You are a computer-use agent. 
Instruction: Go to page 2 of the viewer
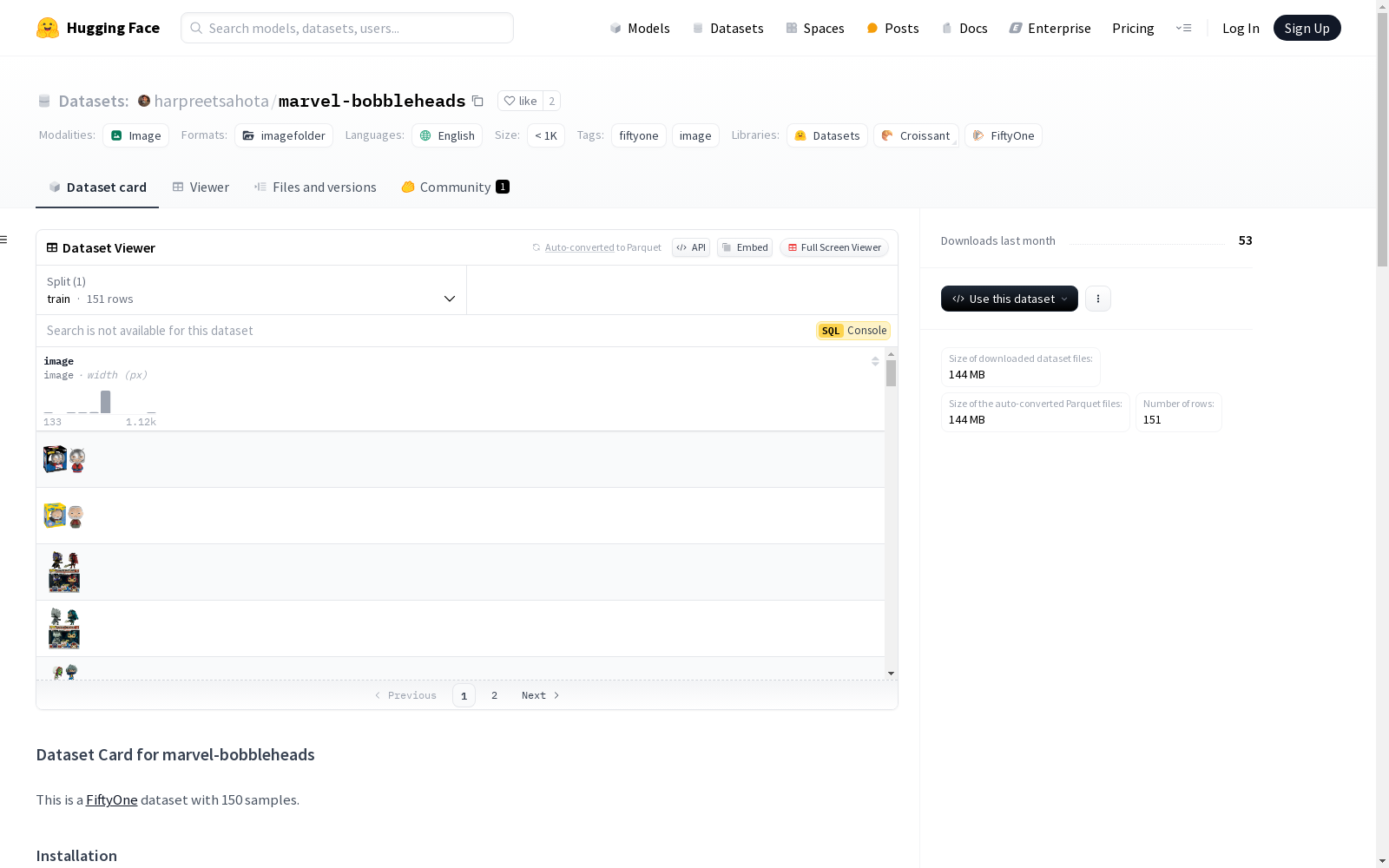point(495,695)
